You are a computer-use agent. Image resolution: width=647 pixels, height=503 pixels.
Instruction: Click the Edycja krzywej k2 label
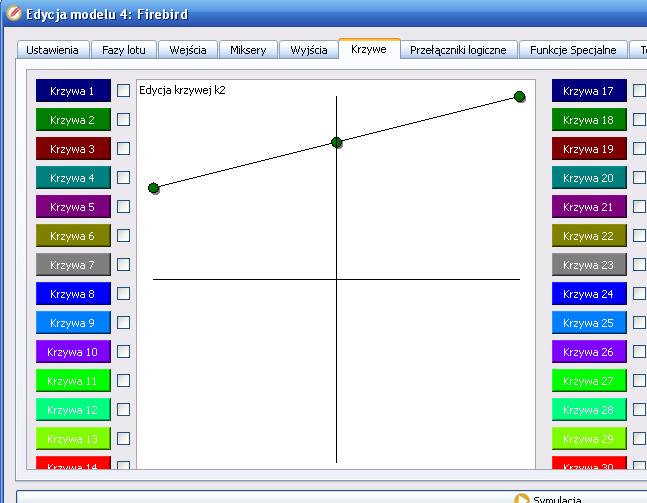pyautogui.click(x=182, y=90)
